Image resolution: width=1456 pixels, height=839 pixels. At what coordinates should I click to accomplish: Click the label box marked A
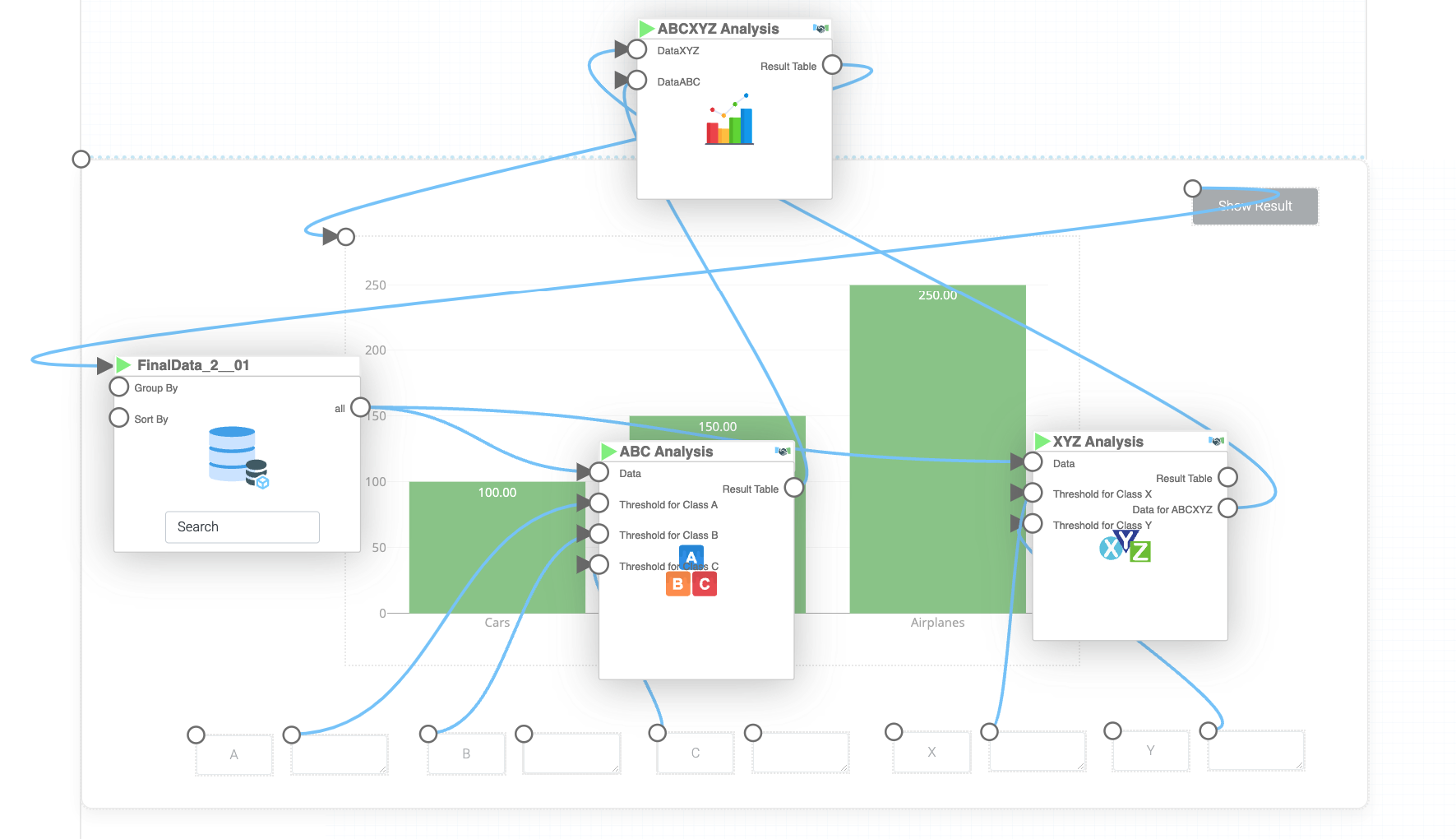coord(234,754)
